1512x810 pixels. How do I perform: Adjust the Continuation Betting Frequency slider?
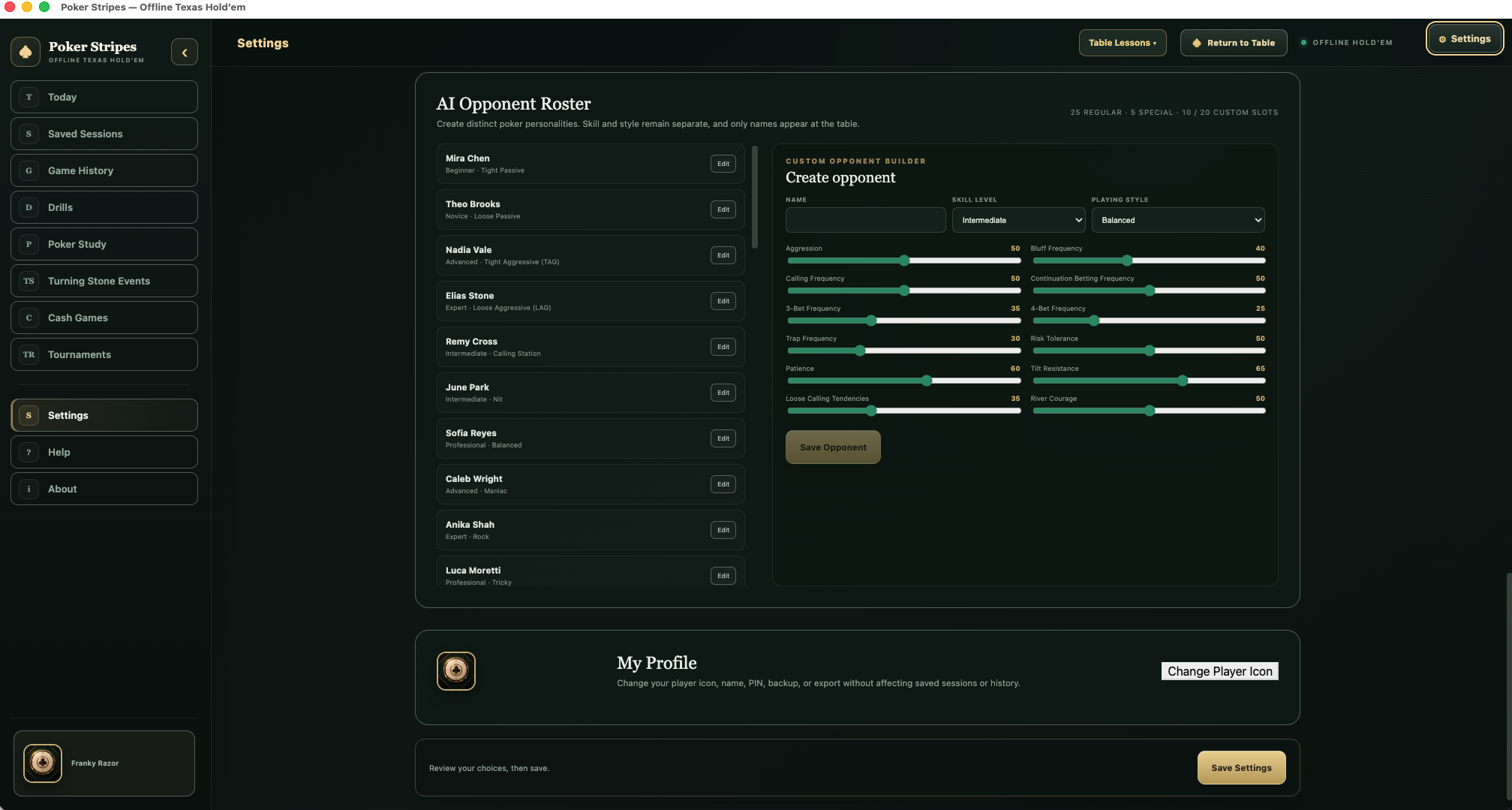click(1149, 291)
